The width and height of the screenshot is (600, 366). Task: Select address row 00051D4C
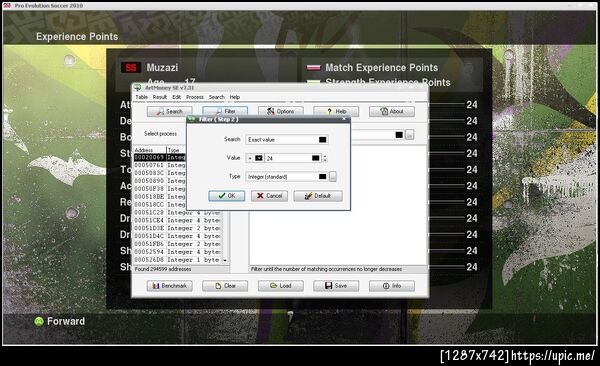[177, 236]
